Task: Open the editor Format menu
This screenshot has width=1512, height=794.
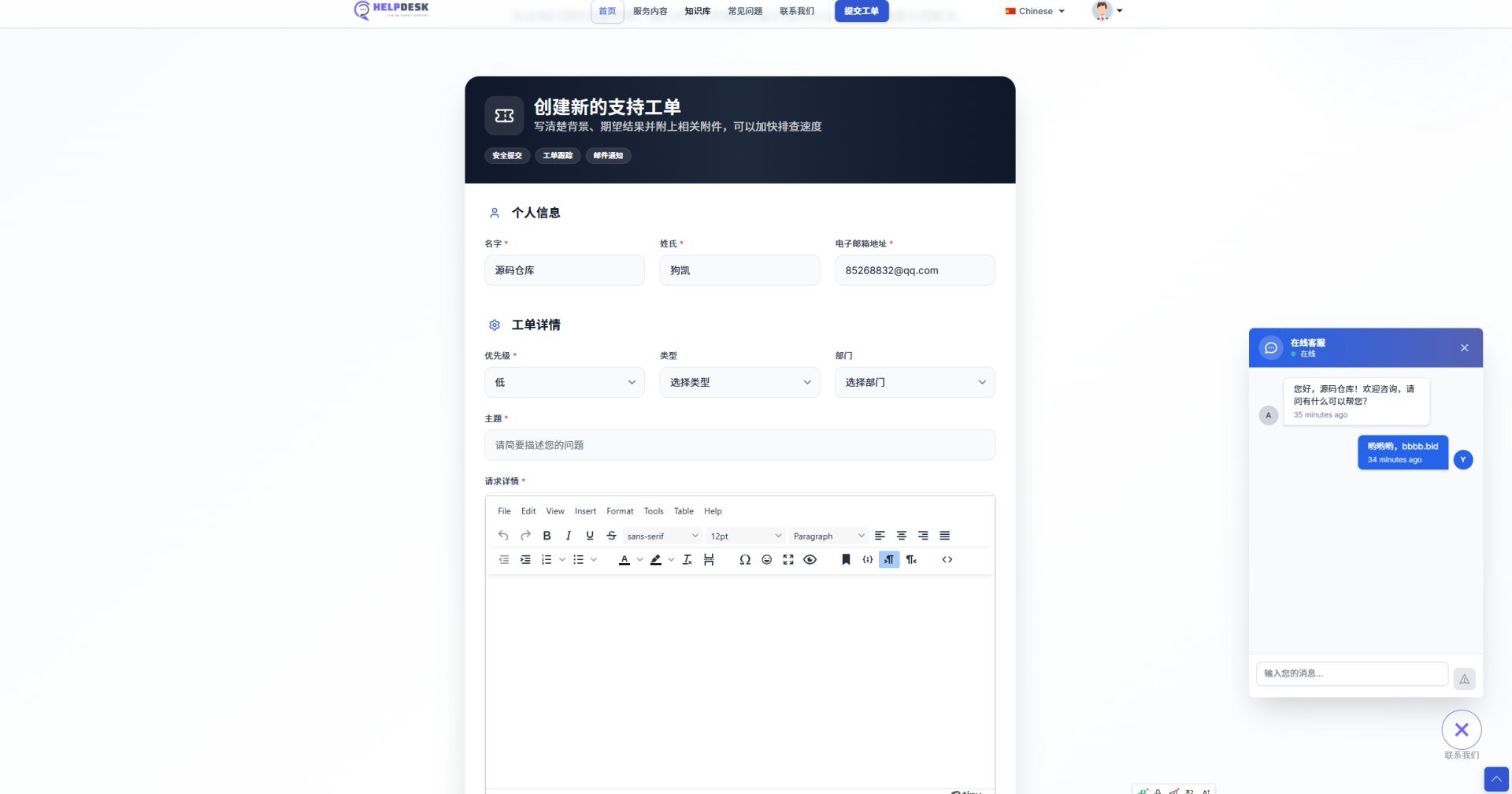Action: tap(620, 511)
